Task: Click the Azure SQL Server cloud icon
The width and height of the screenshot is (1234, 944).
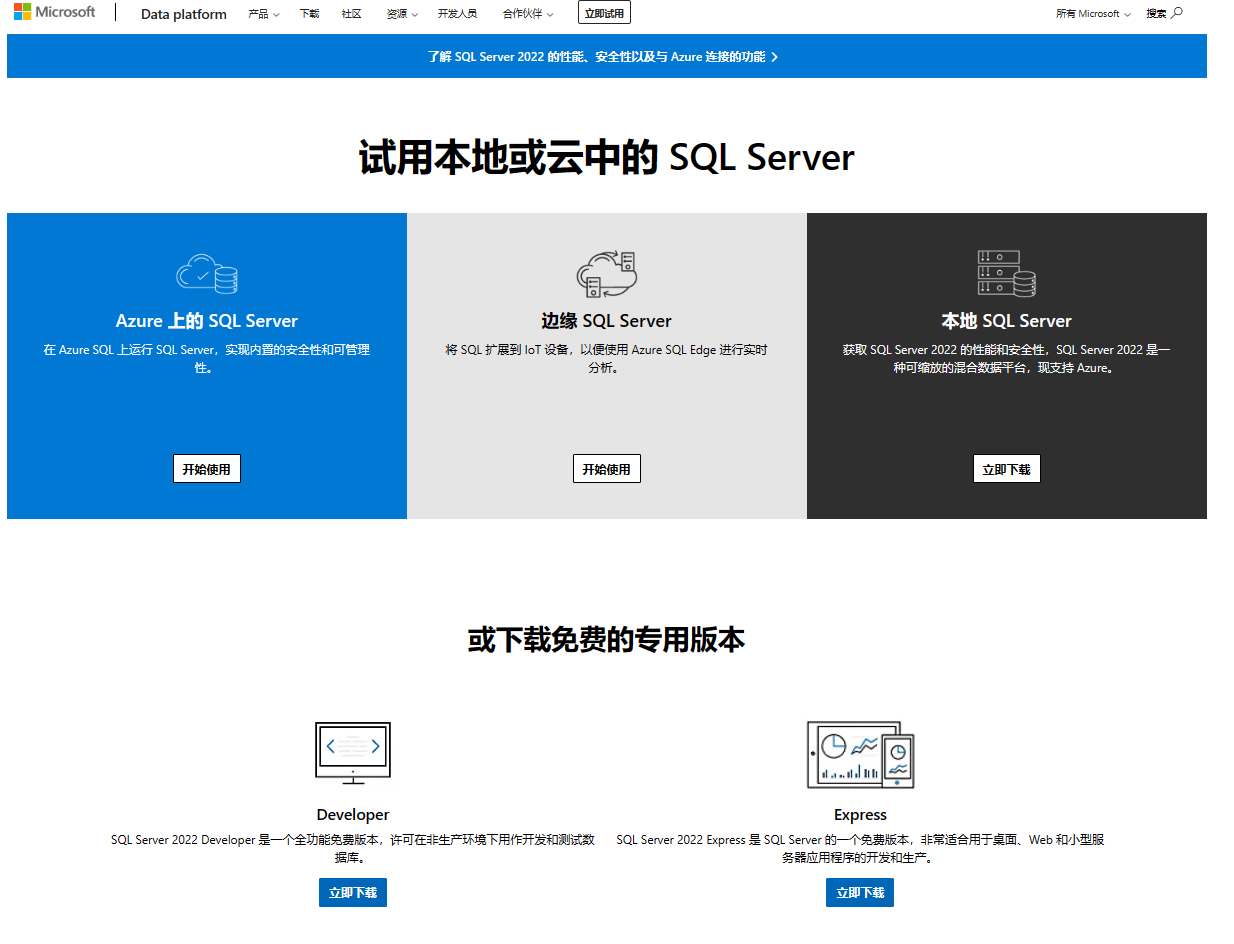Action: (207, 273)
